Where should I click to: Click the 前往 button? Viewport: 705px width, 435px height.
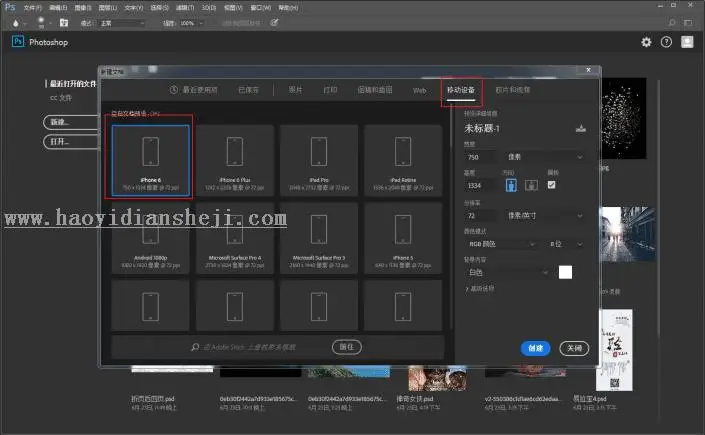click(347, 347)
